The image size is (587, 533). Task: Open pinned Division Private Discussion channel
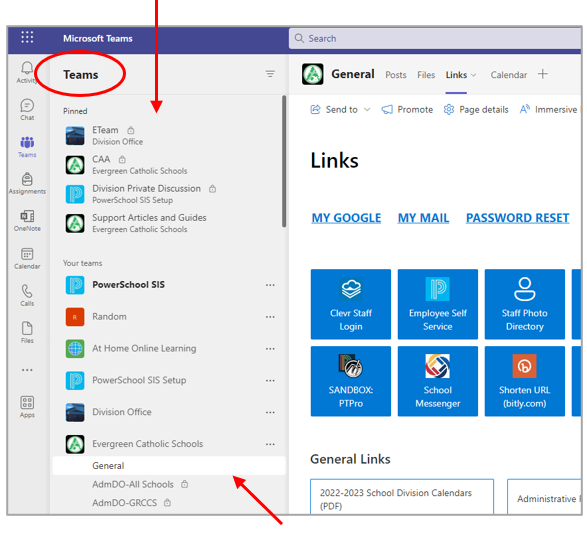168,194
